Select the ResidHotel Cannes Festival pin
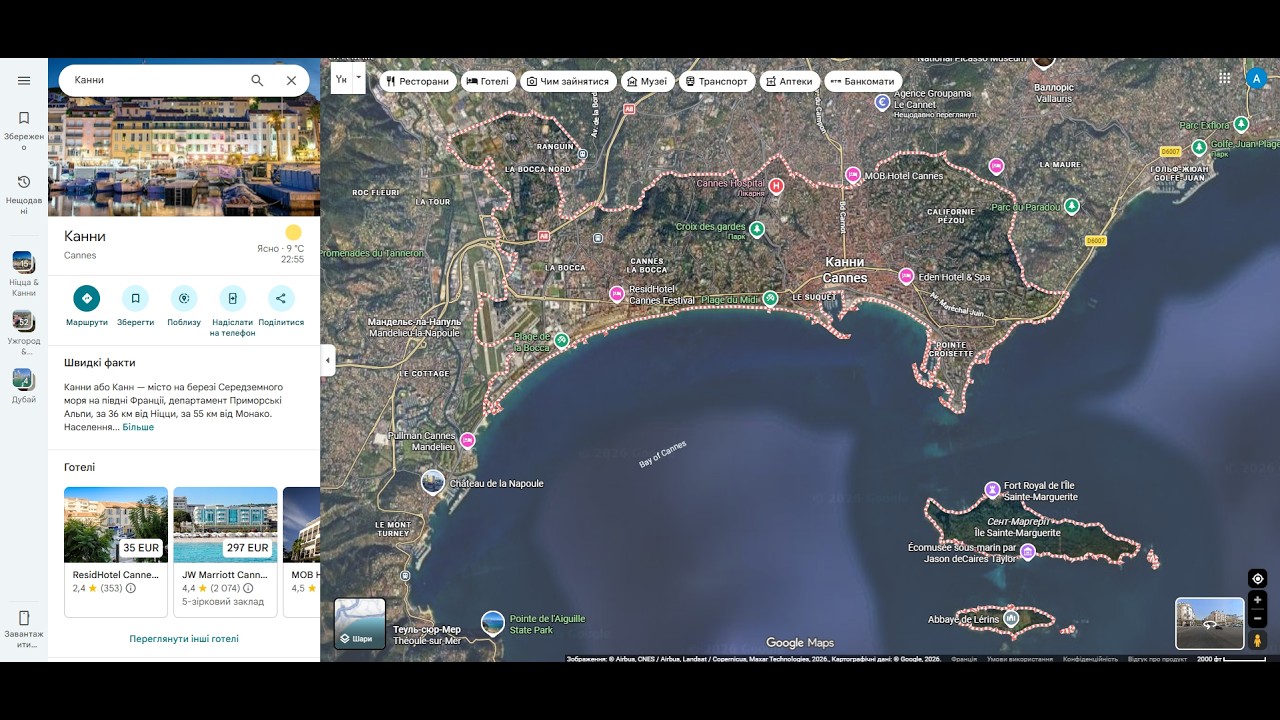The image size is (1280, 720). (x=617, y=294)
